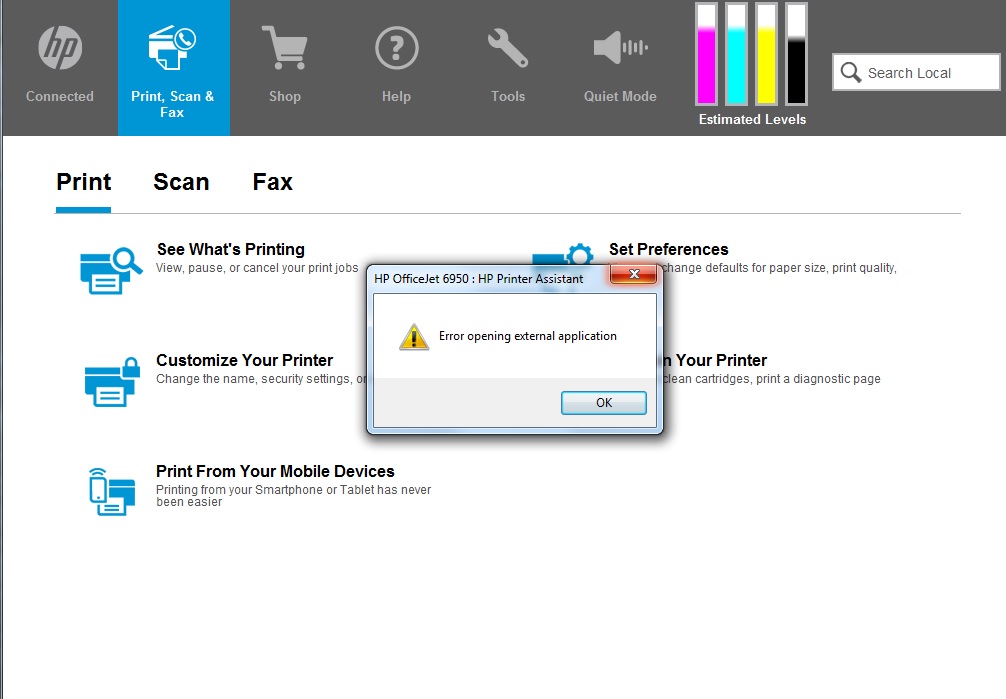Click the dialog title HP OfficeJet 6950
1006x699 pixels.
(x=479, y=279)
